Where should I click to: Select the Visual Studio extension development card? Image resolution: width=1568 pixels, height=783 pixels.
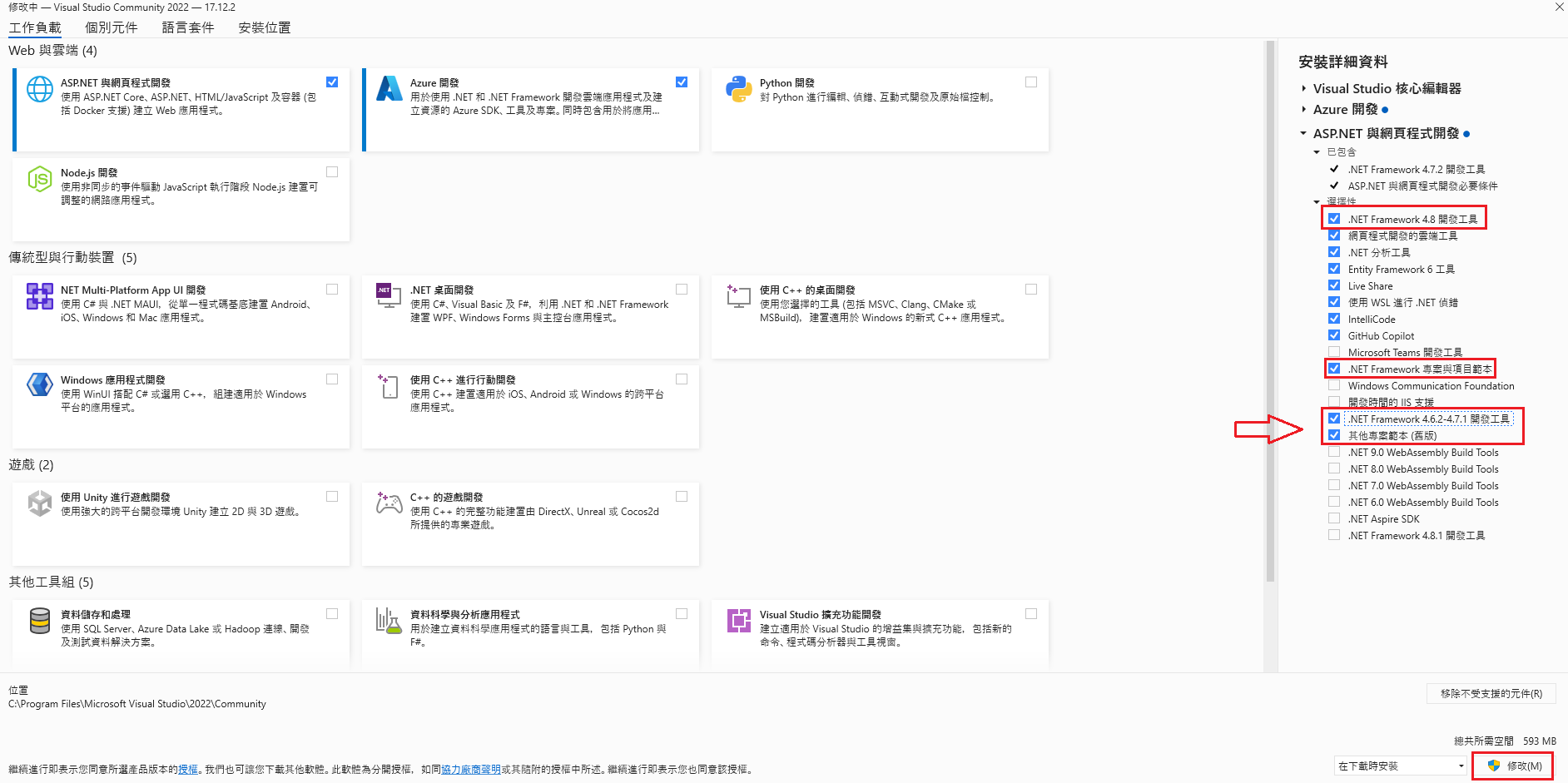point(880,636)
